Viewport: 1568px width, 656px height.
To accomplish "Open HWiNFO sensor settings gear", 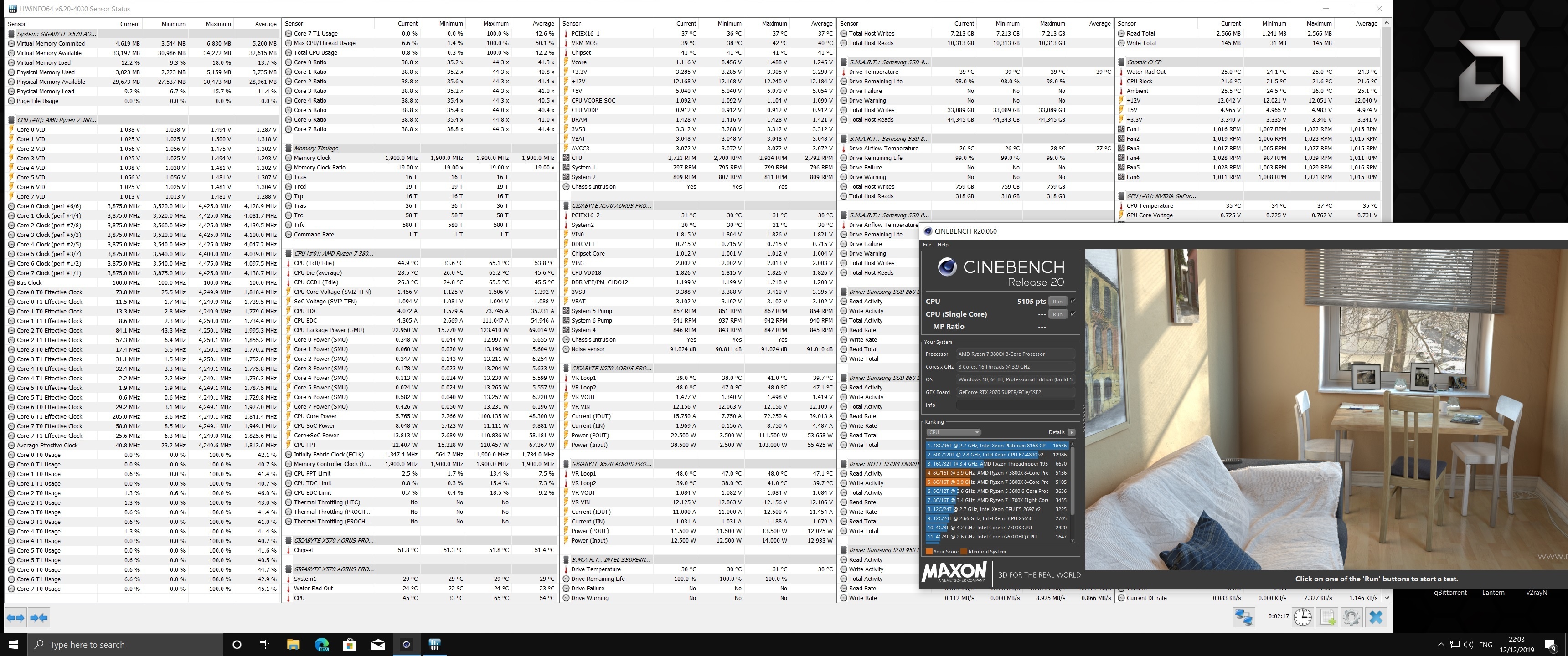I will pyautogui.click(x=1351, y=617).
